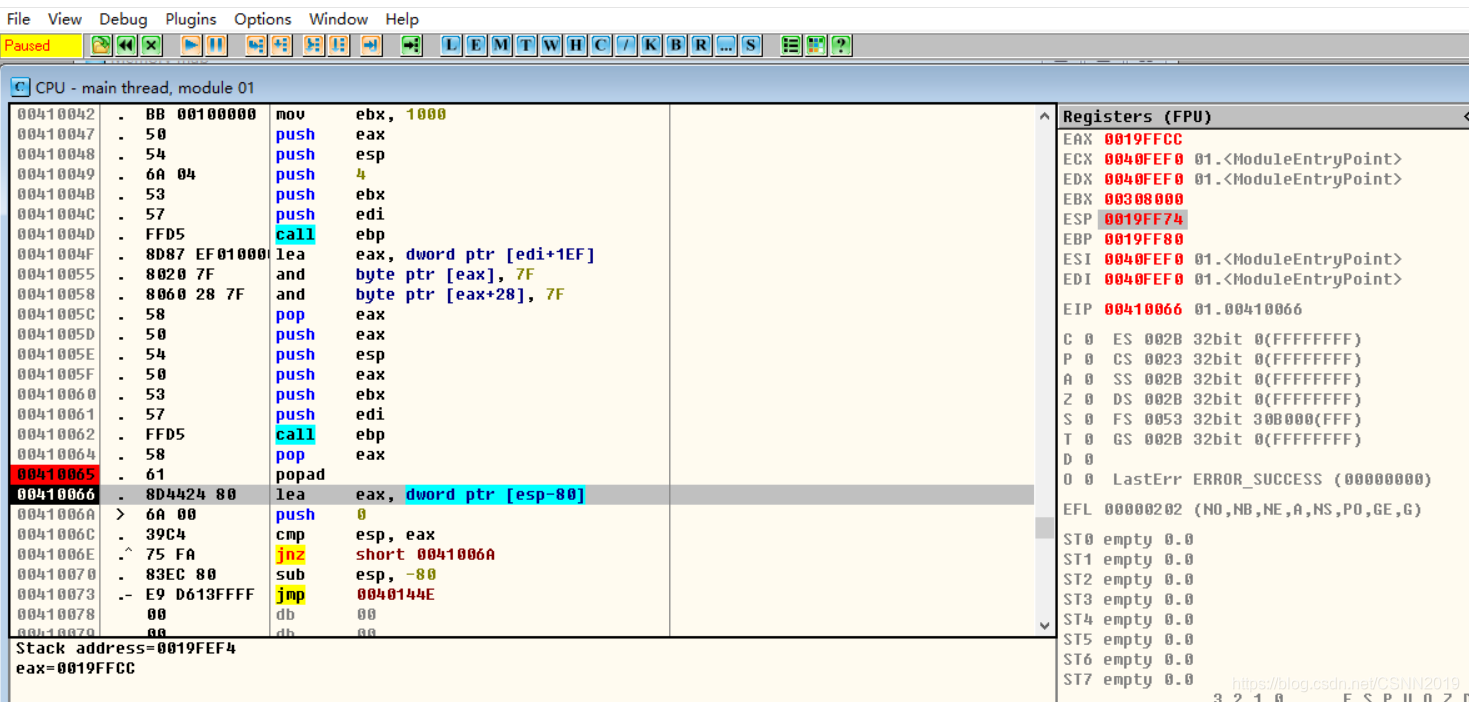Image resolution: width=1469 pixels, height=702 pixels.
Task: Show CPU window with C icon
Action: 601,45
